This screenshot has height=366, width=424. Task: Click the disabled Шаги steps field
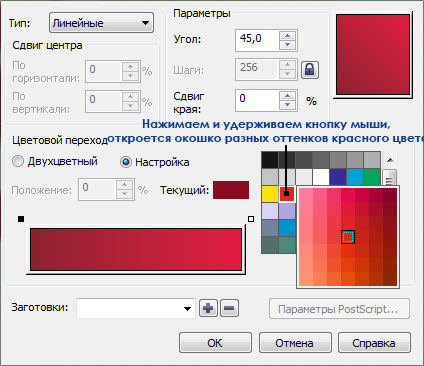[257, 69]
